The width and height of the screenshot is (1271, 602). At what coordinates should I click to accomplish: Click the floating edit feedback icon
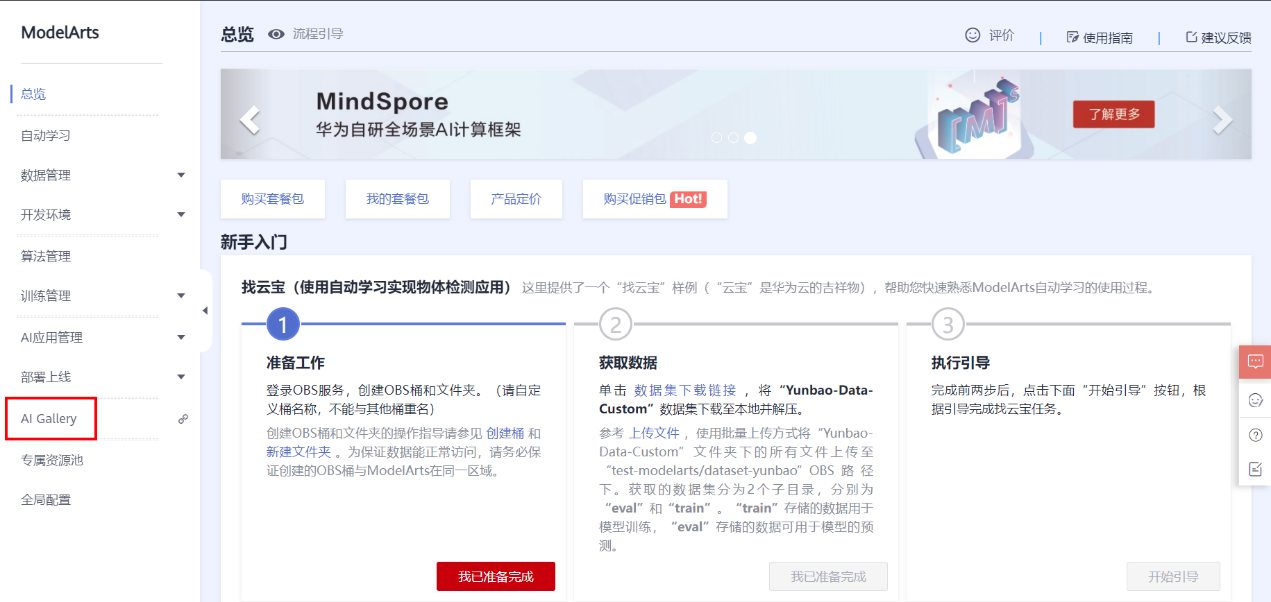(1256, 469)
